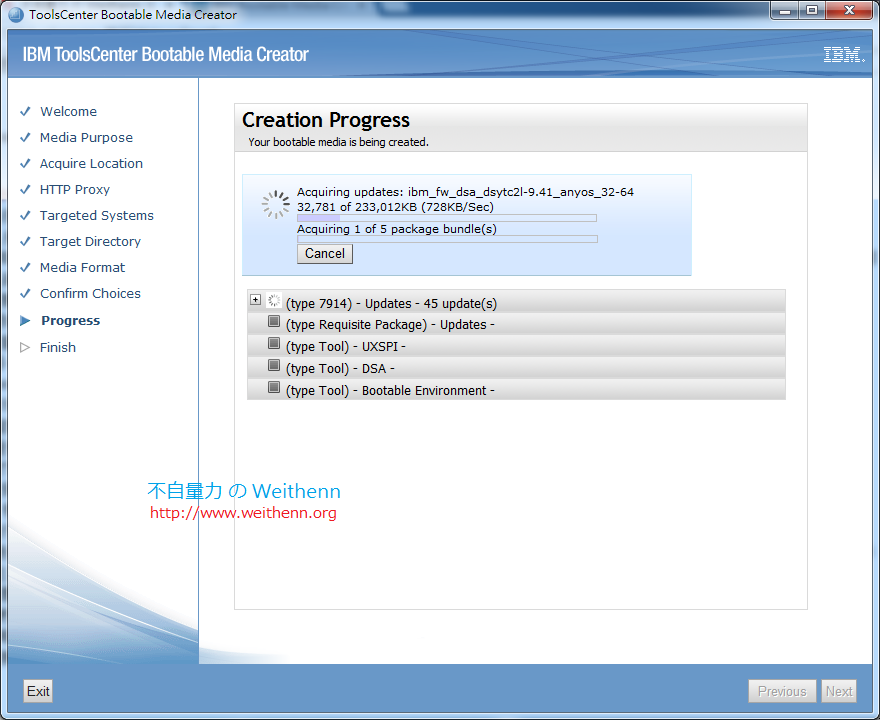The image size is (880, 720).
Task: Click the Next button
Action: [838, 691]
